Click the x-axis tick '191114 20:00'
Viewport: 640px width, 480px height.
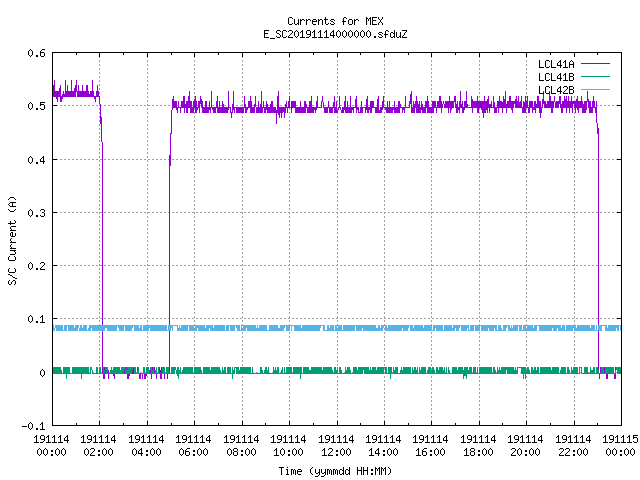[525, 446]
